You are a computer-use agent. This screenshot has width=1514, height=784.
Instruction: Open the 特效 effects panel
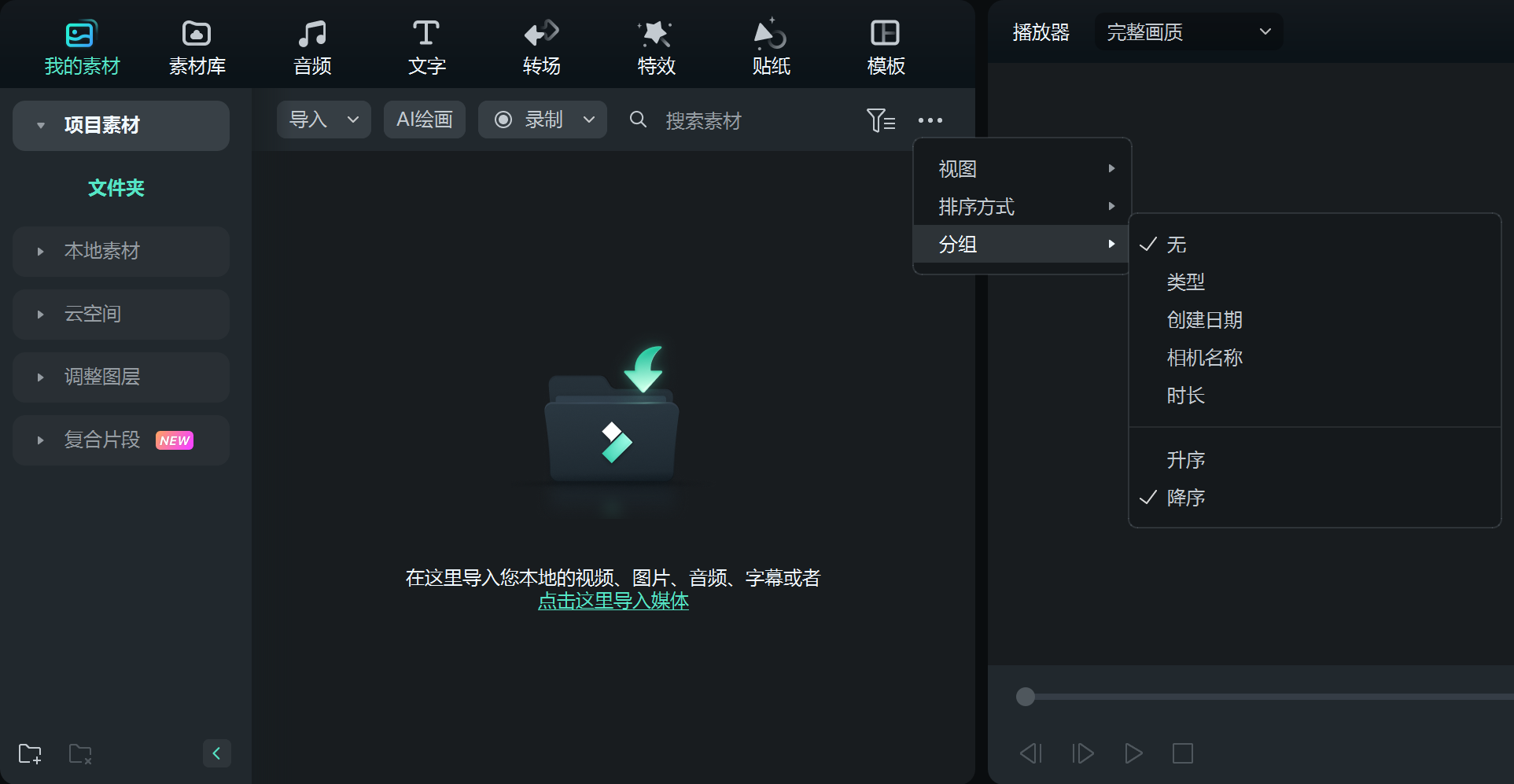[x=655, y=45]
